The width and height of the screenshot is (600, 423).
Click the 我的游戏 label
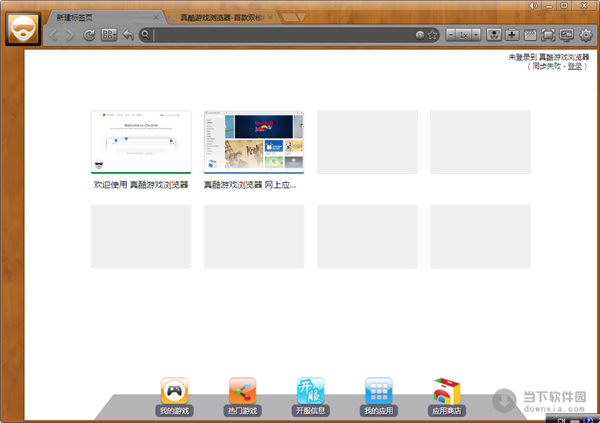click(x=174, y=411)
